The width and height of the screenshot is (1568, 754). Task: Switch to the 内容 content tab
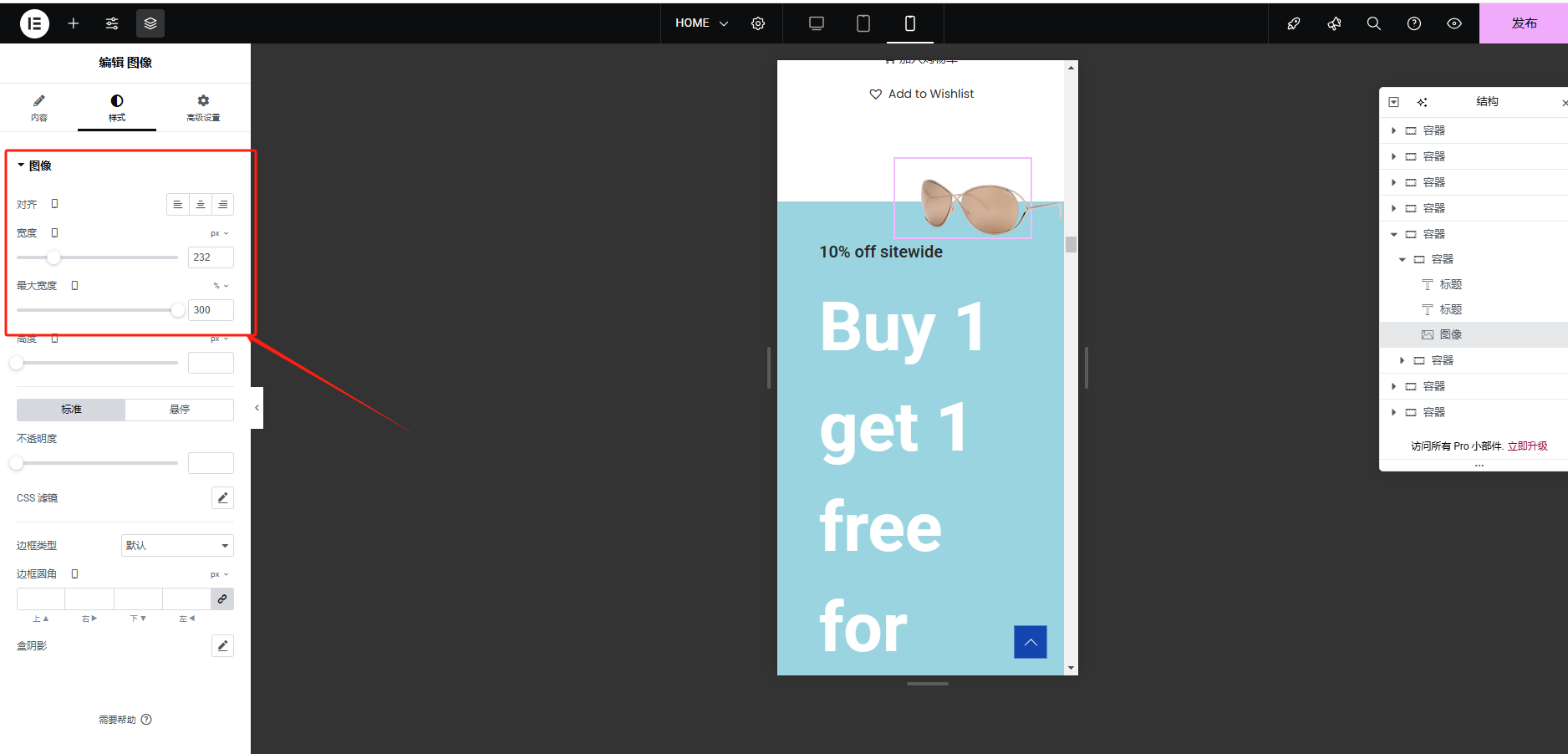point(39,108)
